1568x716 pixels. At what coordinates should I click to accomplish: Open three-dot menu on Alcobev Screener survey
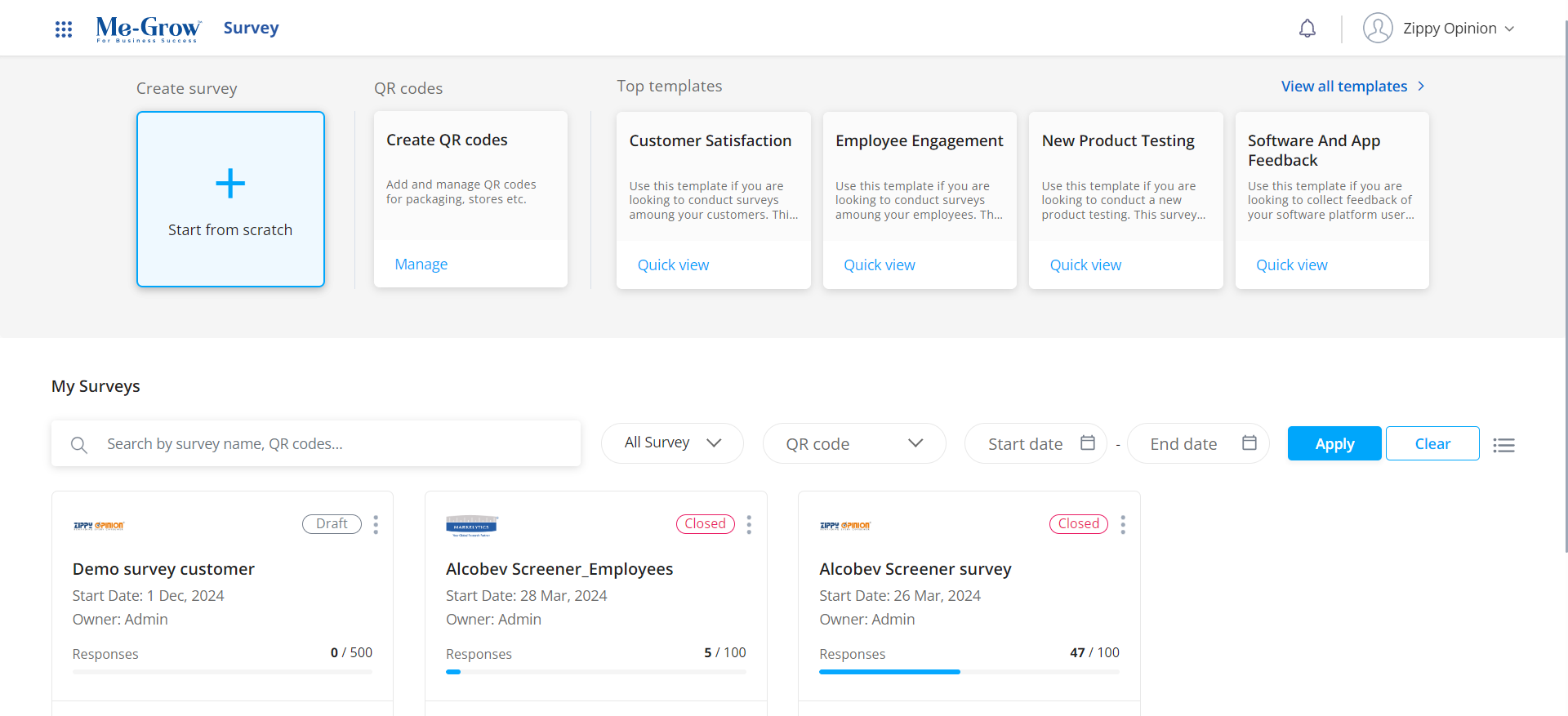point(1123,524)
